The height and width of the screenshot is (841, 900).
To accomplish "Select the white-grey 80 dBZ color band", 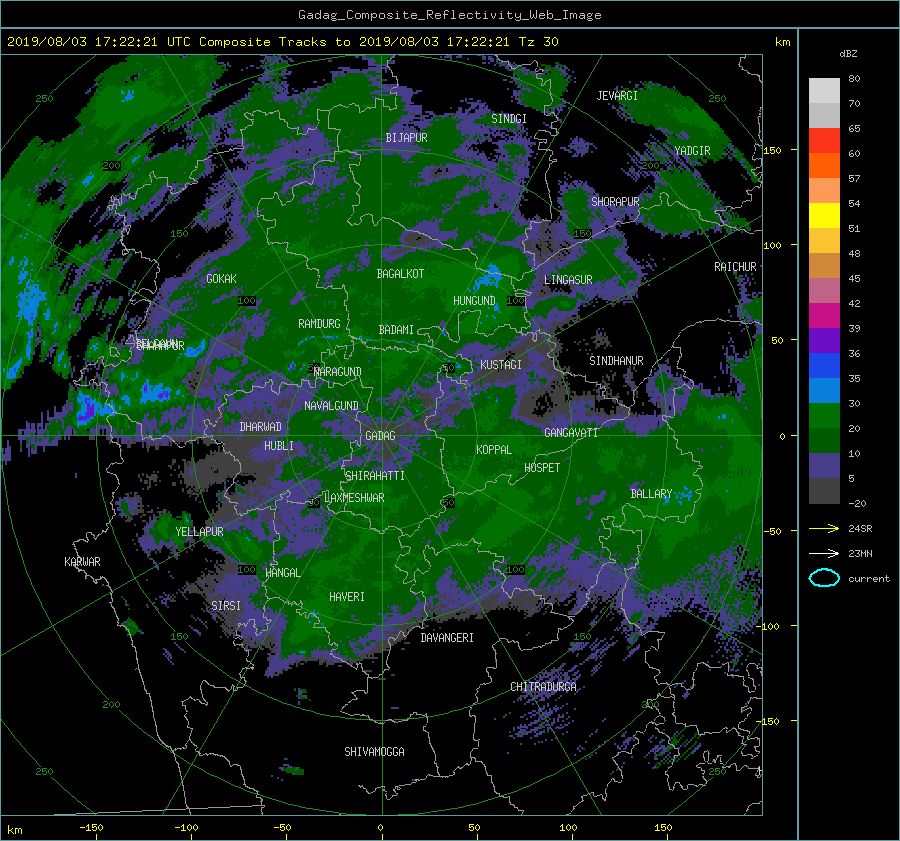I will point(824,90).
